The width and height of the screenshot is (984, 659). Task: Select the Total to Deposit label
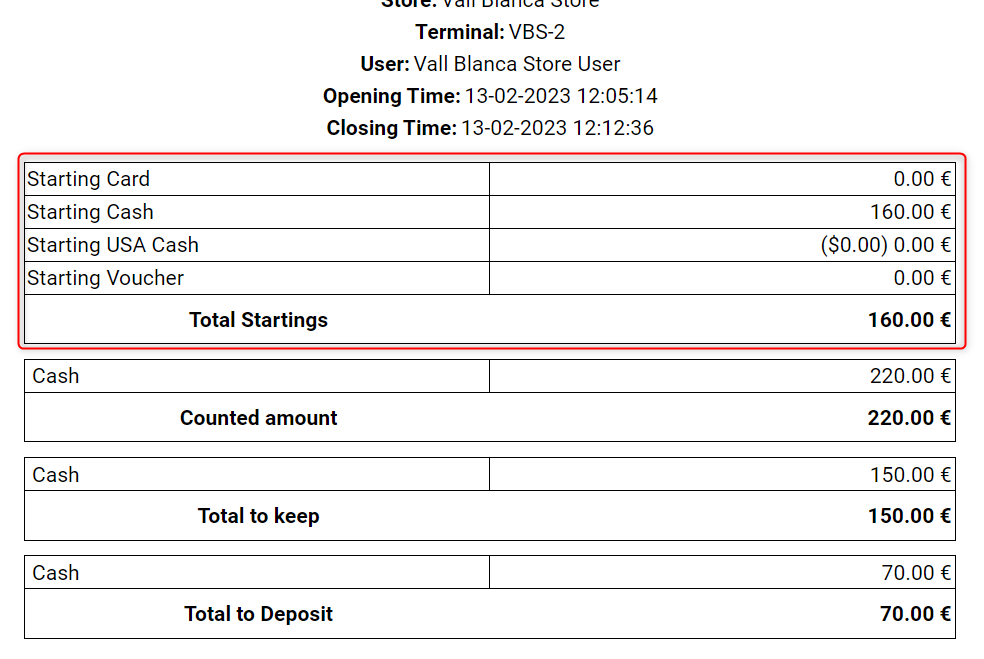258,614
